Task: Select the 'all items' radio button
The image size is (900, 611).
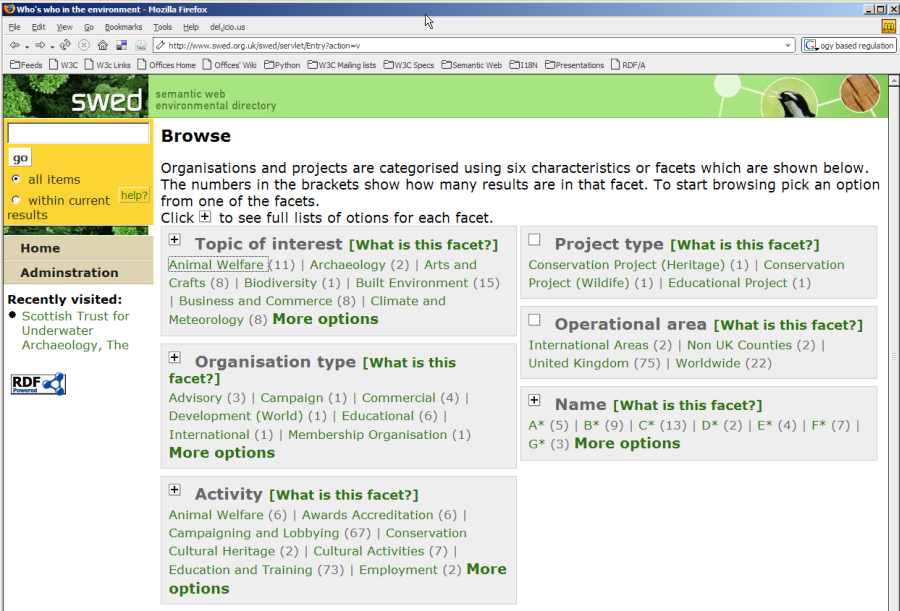Action: [x=16, y=179]
